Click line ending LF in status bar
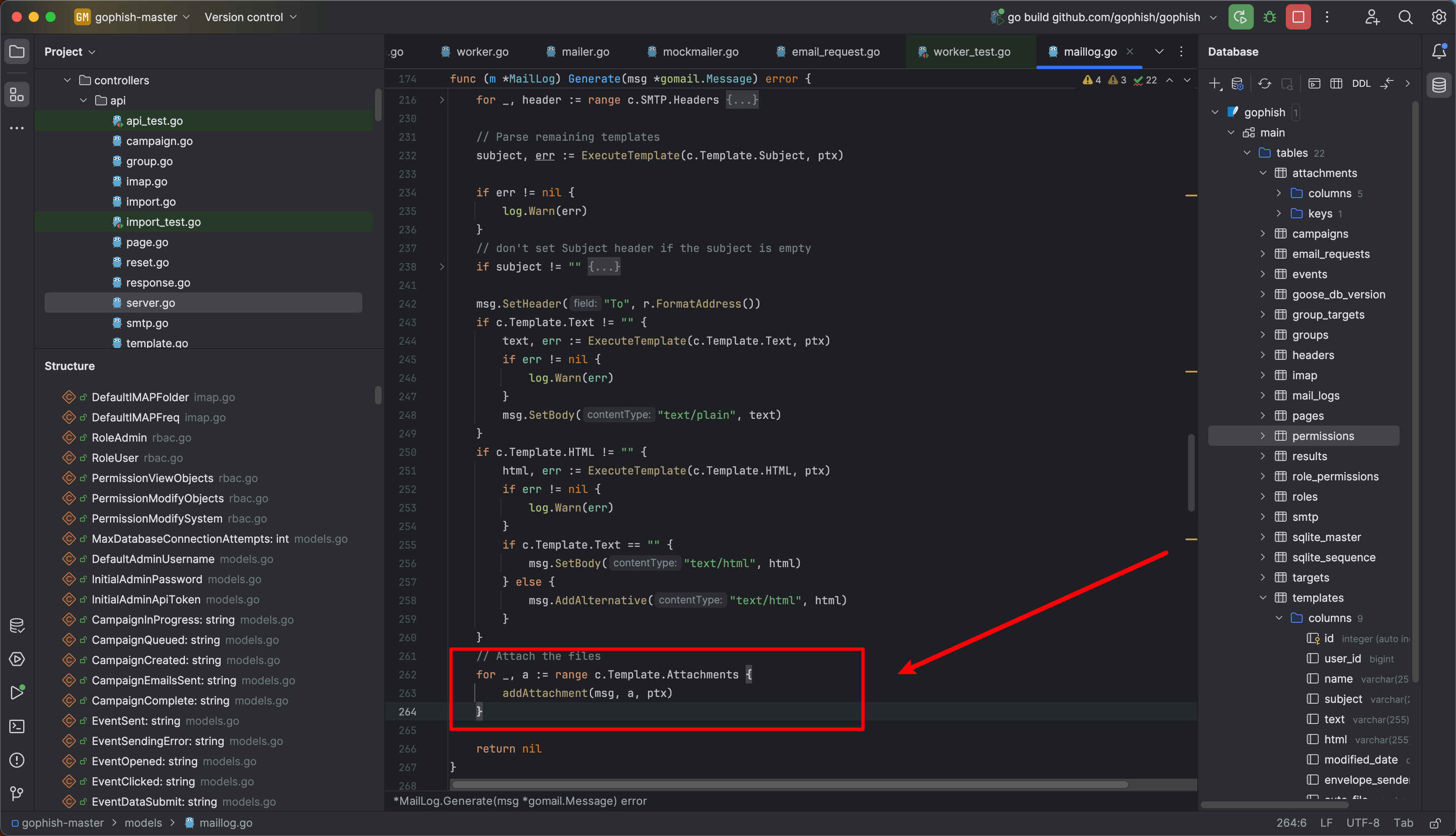Image resolution: width=1456 pixels, height=836 pixels. pos(1326,823)
